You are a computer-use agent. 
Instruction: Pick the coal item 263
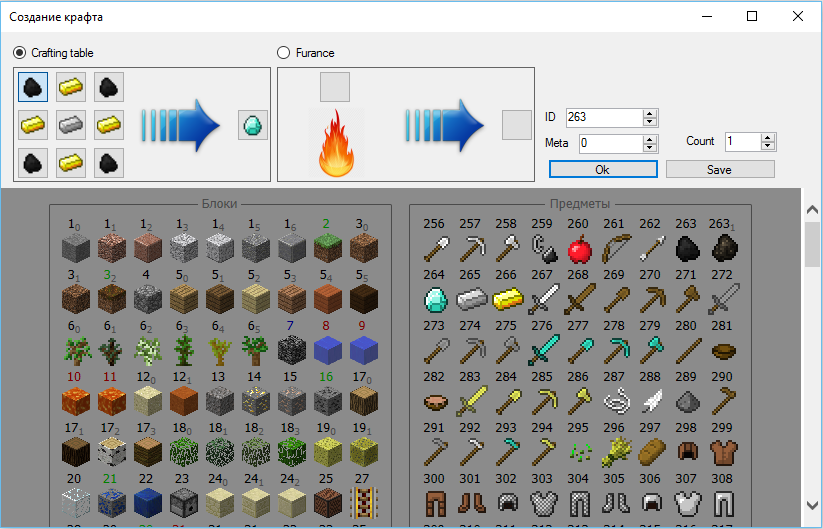(688, 248)
